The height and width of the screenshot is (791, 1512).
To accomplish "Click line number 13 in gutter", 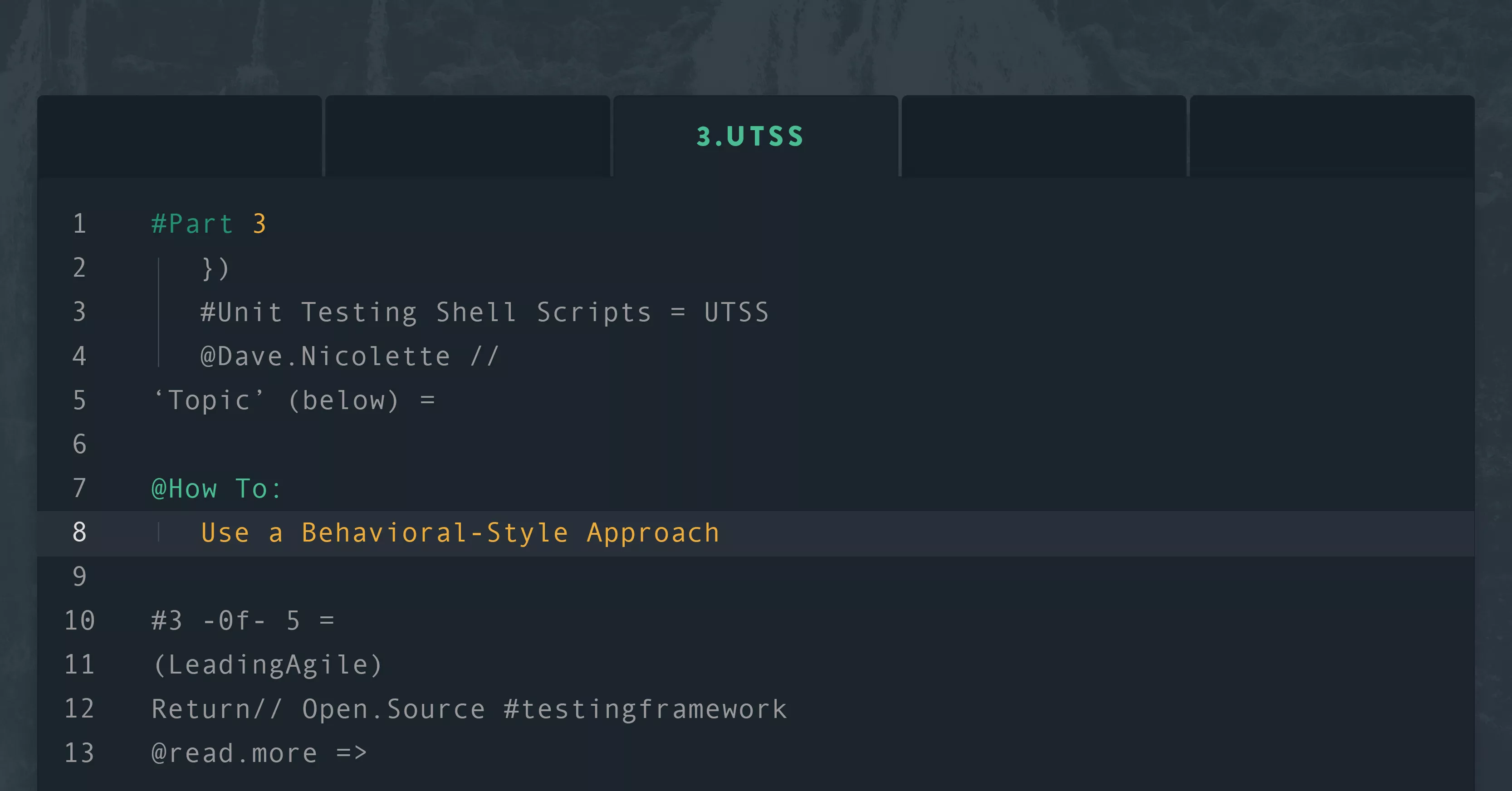I will 79,753.
